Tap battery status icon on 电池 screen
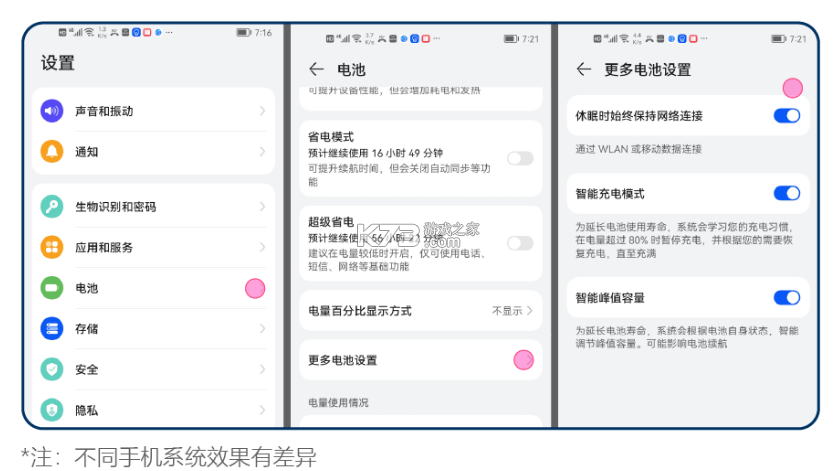Image resolution: width=838 pixels, height=471 pixels. click(x=511, y=38)
